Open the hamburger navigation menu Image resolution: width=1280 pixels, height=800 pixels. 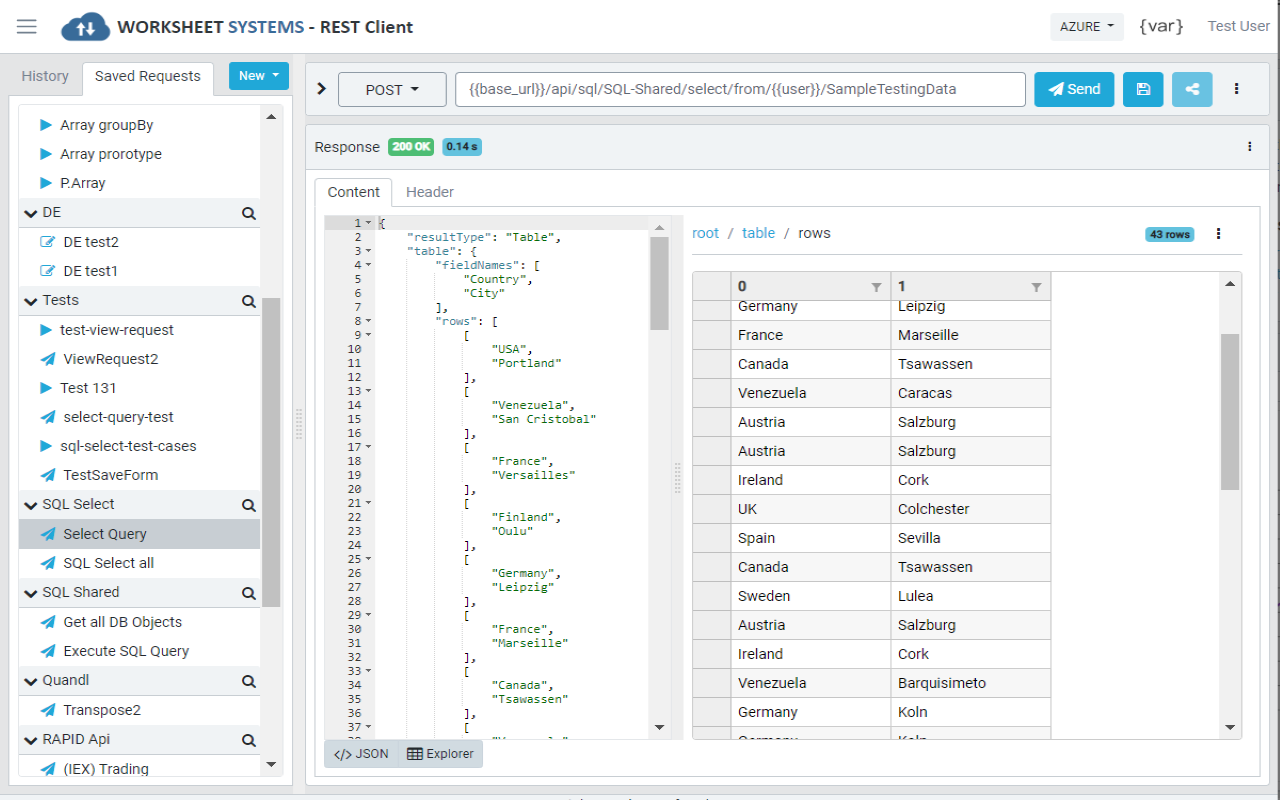pyautogui.click(x=27, y=27)
